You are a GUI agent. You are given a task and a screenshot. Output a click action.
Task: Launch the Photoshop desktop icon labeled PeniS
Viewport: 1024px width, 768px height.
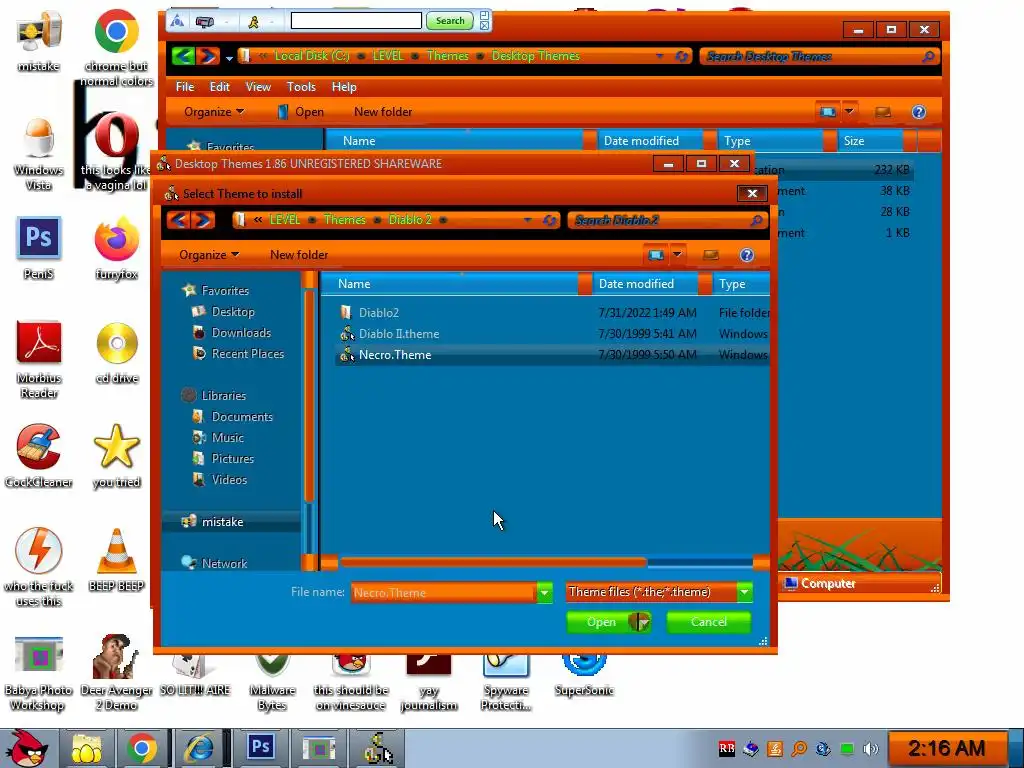[39, 248]
